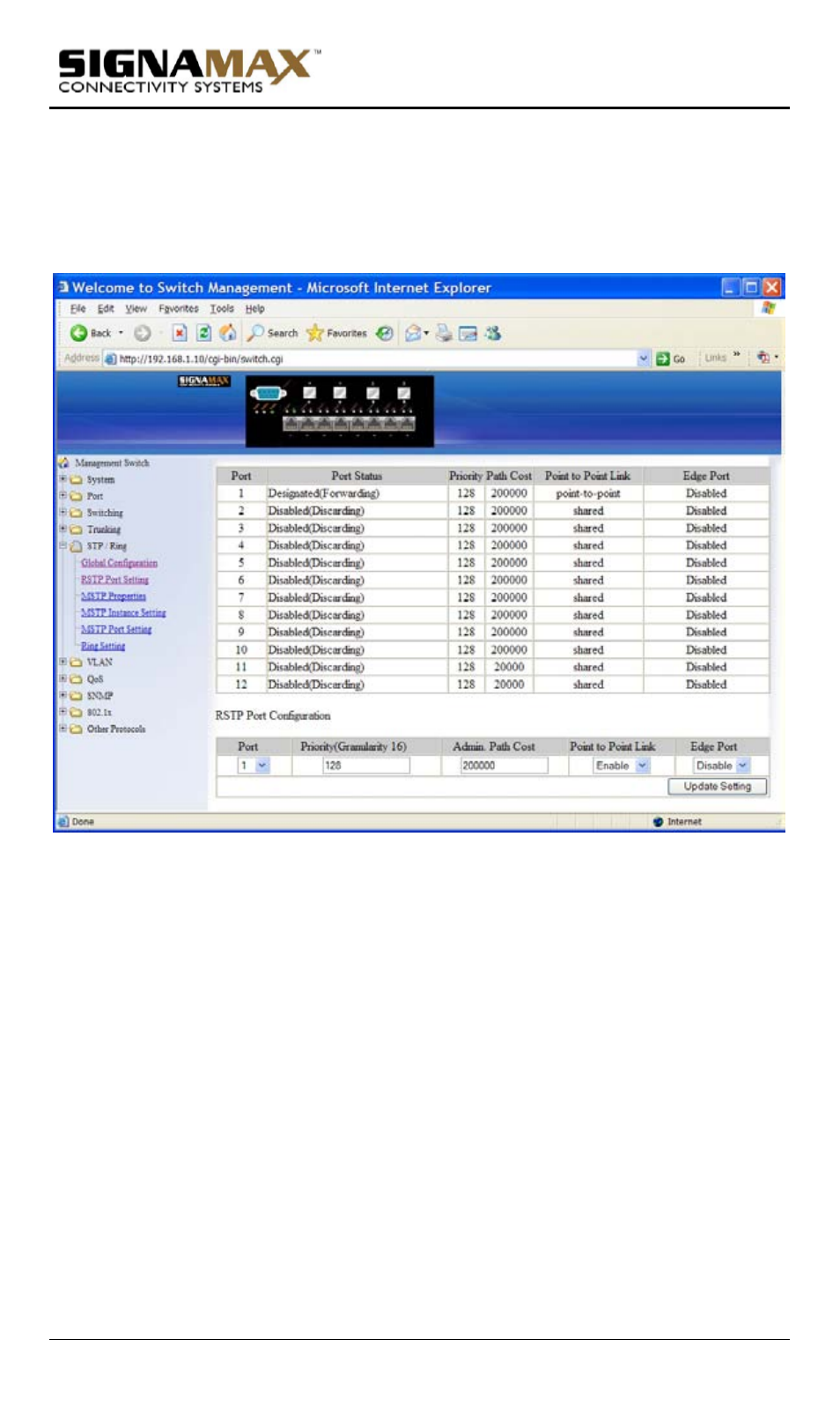Click the port 11 path cost 20000

(509, 667)
